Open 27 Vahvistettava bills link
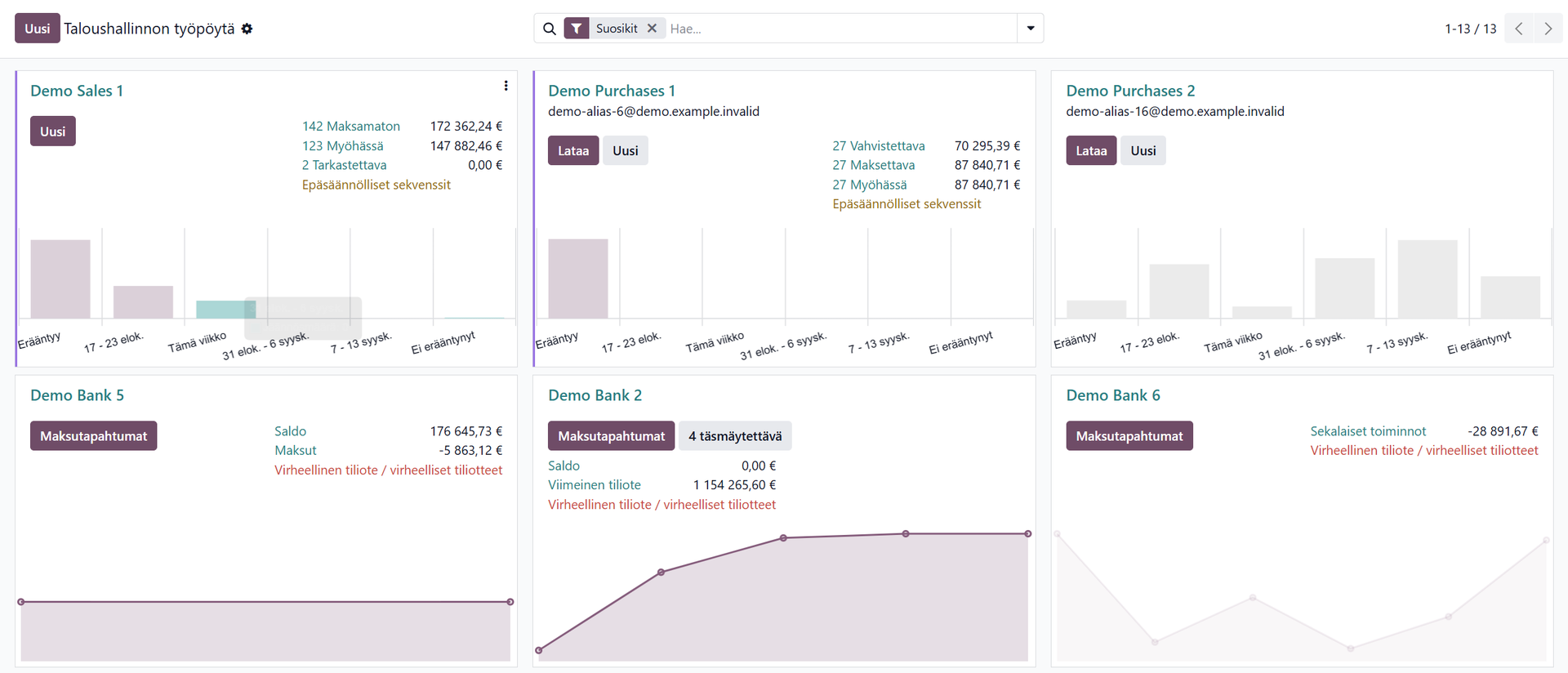 [x=879, y=145]
